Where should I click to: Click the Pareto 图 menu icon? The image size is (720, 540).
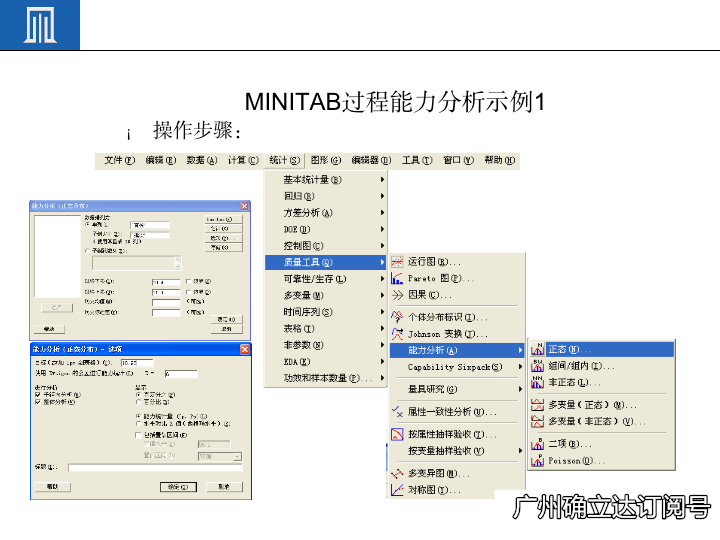coord(397,278)
